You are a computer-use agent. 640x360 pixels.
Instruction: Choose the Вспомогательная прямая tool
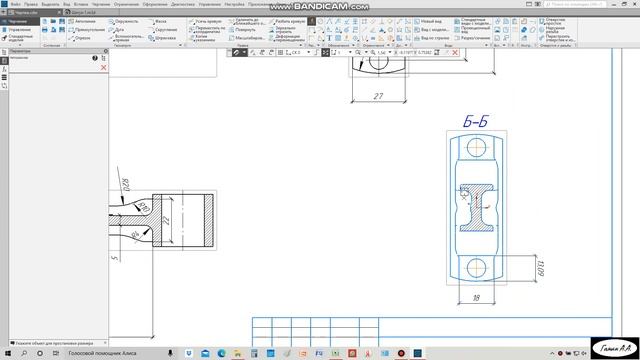[126, 38]
